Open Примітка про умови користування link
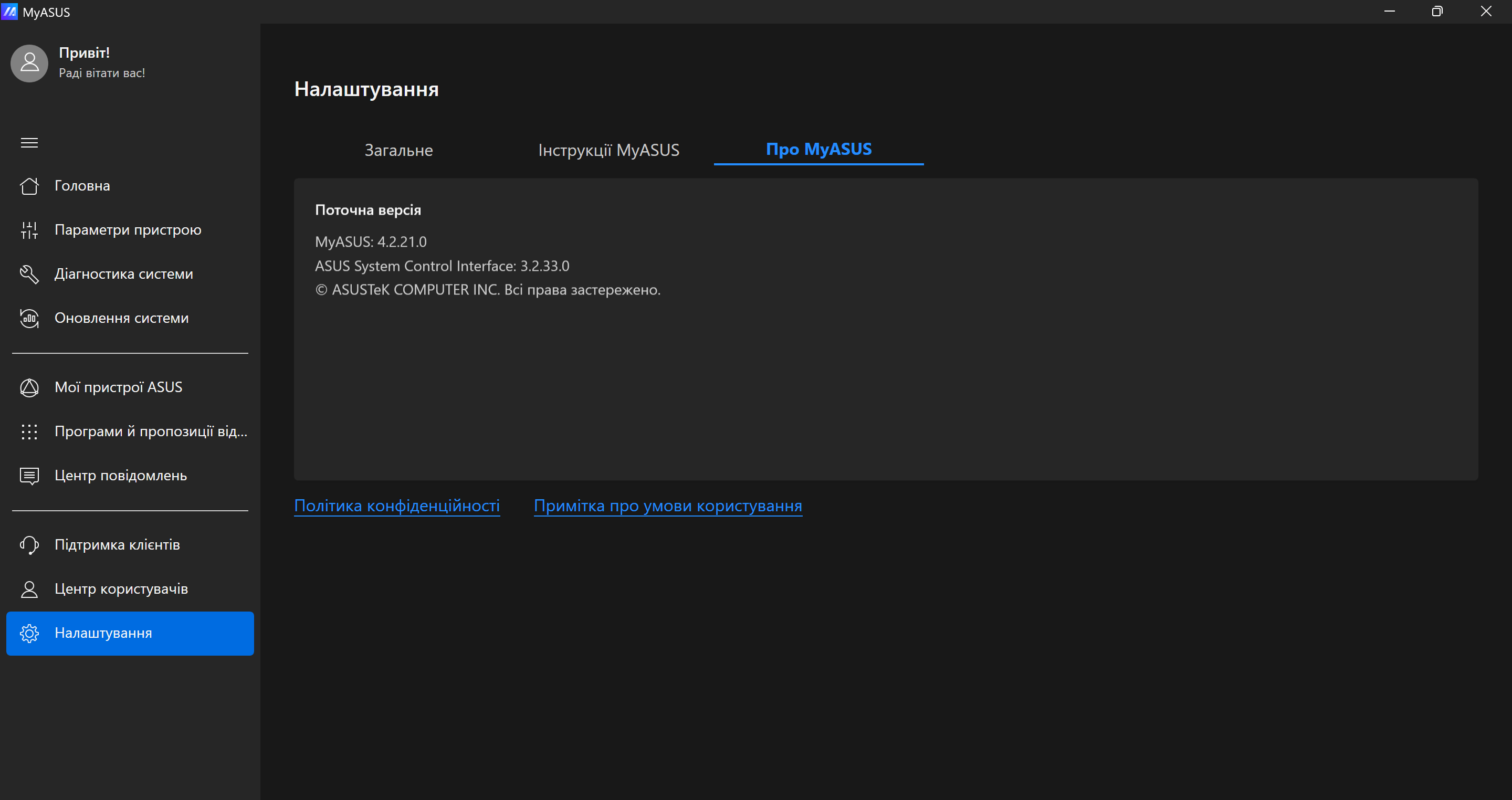The height and width of the screenshot is (800, 1512). 667,506
